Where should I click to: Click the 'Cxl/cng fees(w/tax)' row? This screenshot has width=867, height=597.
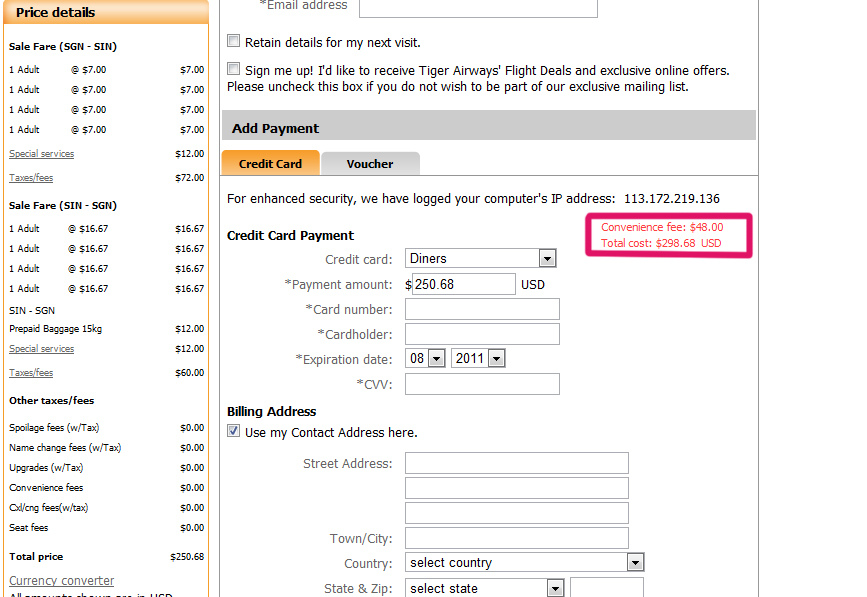click(106, 508)
